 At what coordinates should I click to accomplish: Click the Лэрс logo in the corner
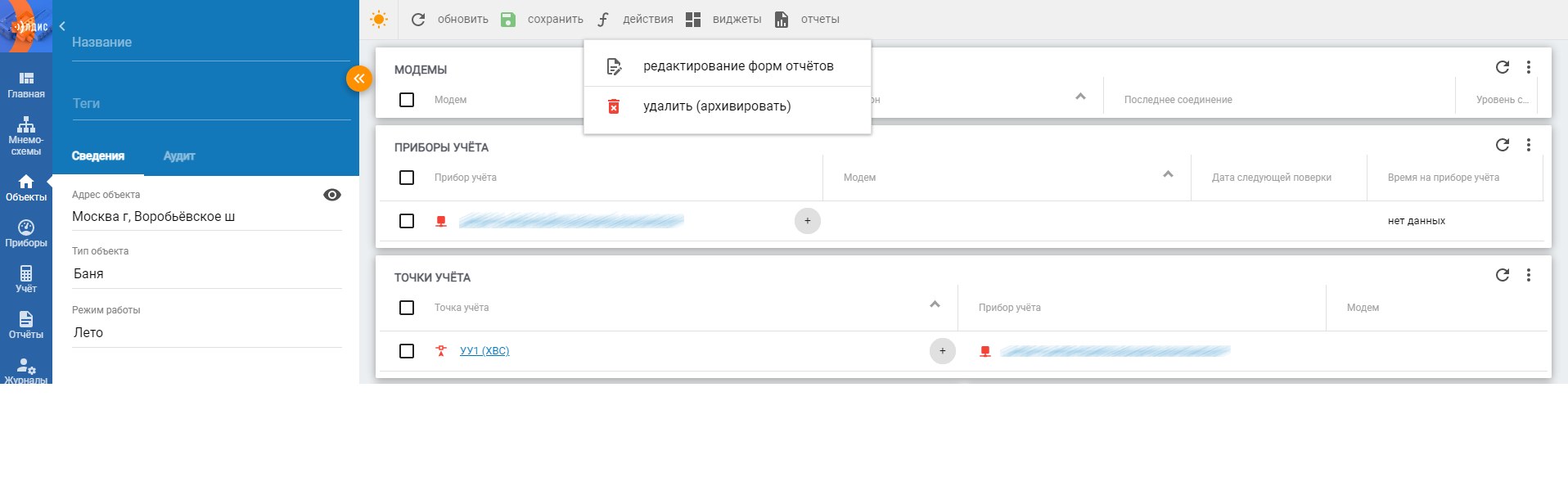click(26, 26)
